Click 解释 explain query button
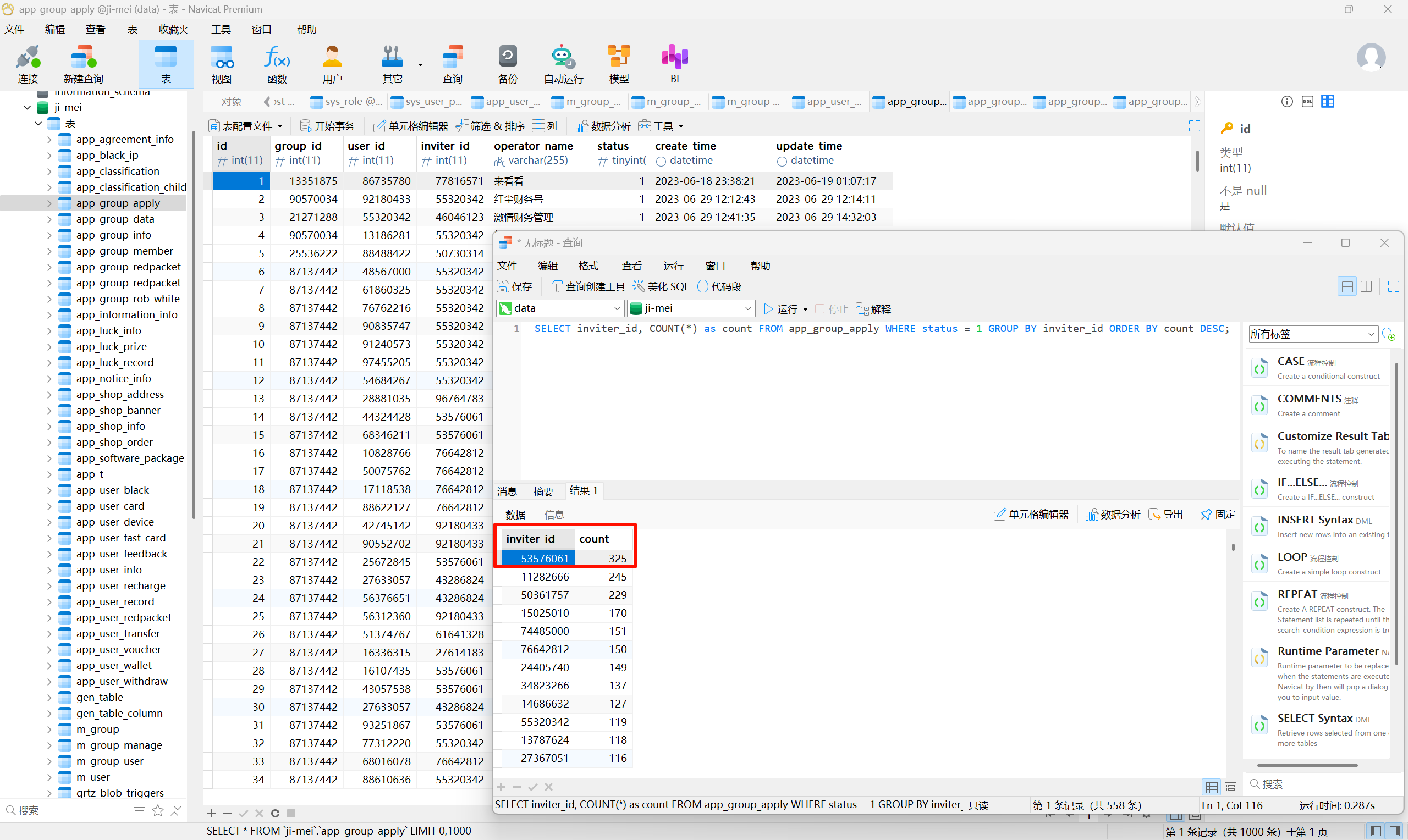The image size is (1408, 840). [873, 308]
